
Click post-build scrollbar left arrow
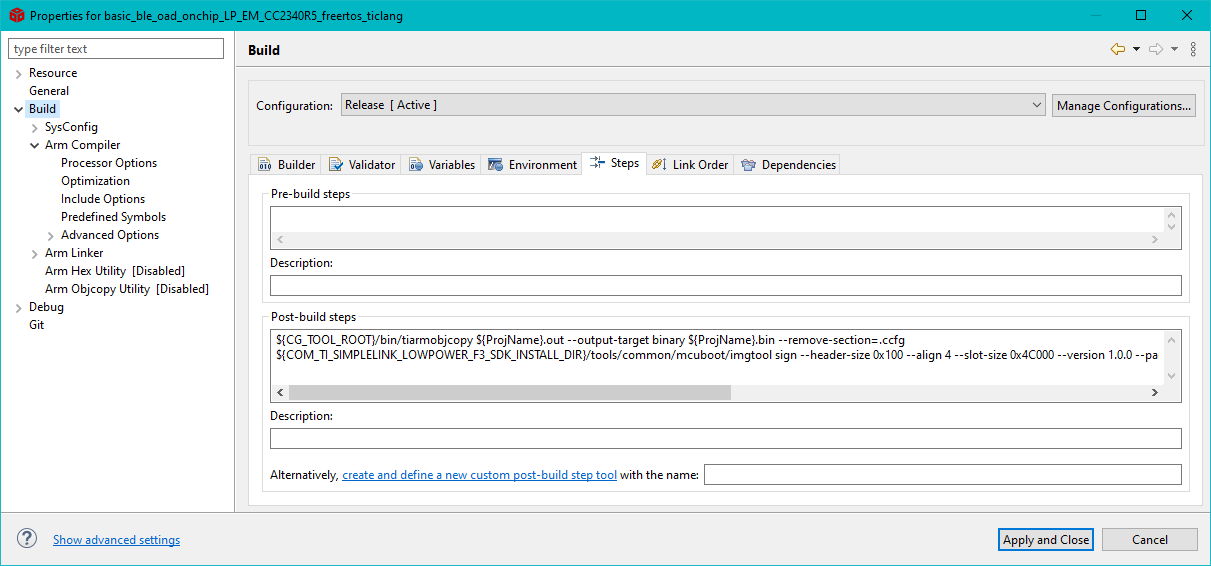[280, 393]
